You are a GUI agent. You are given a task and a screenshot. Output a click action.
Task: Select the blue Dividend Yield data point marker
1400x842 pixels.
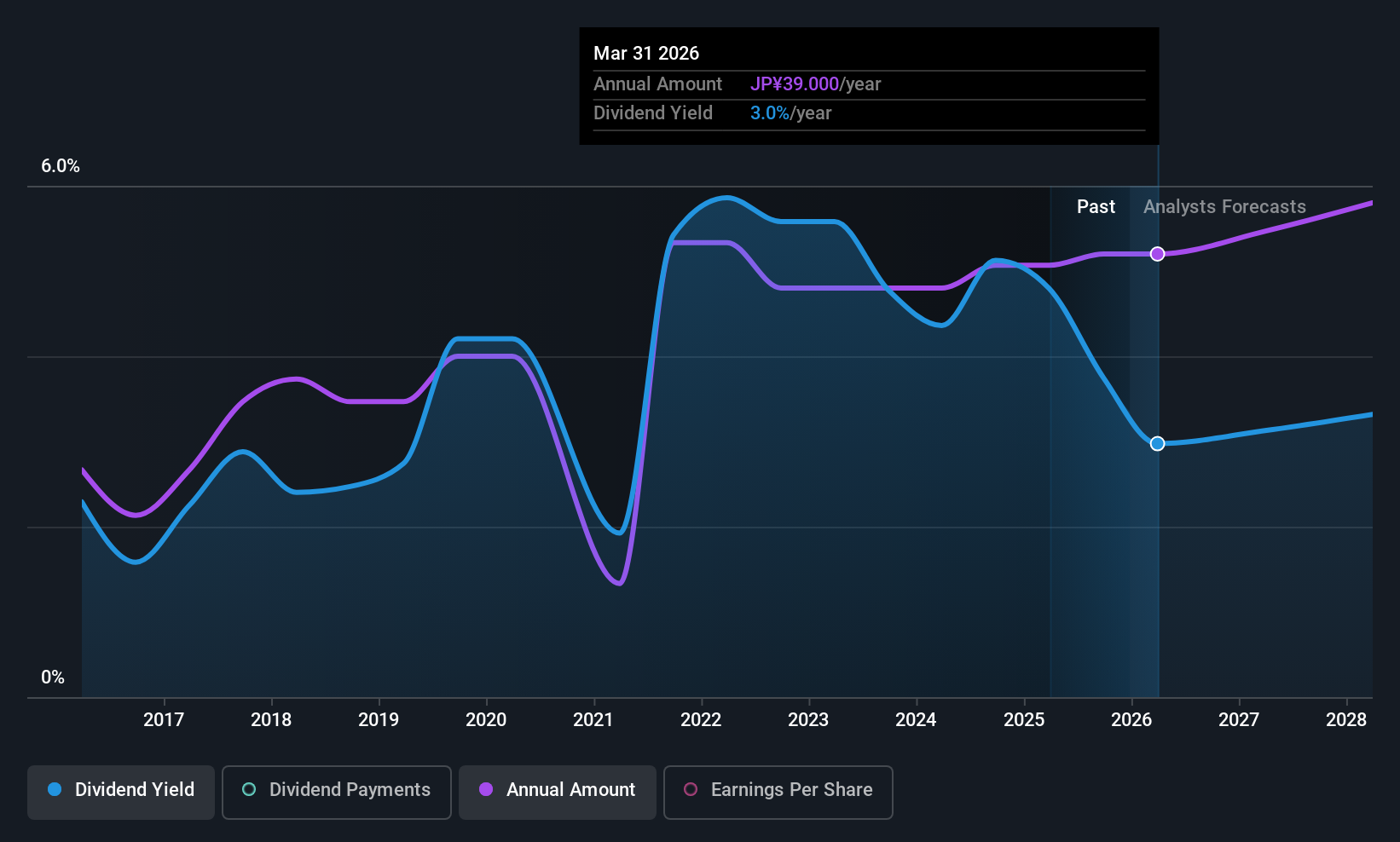click(1157, 443)
